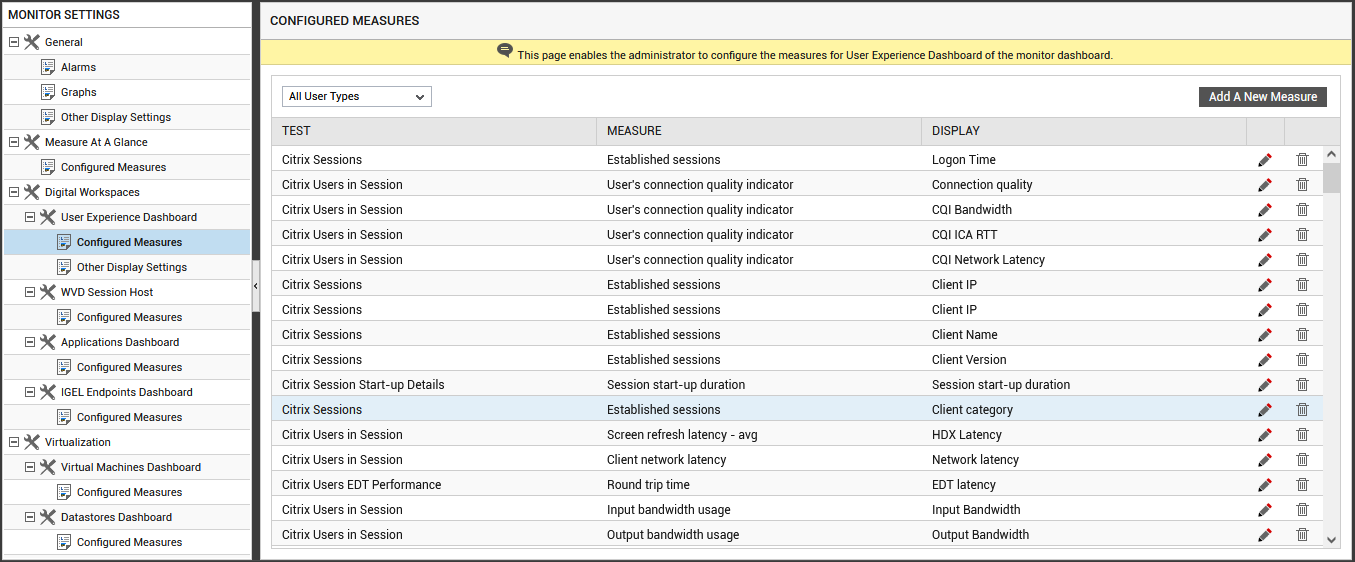
Task: Sort by the TEST column header
Action: [x=434, y=131]
